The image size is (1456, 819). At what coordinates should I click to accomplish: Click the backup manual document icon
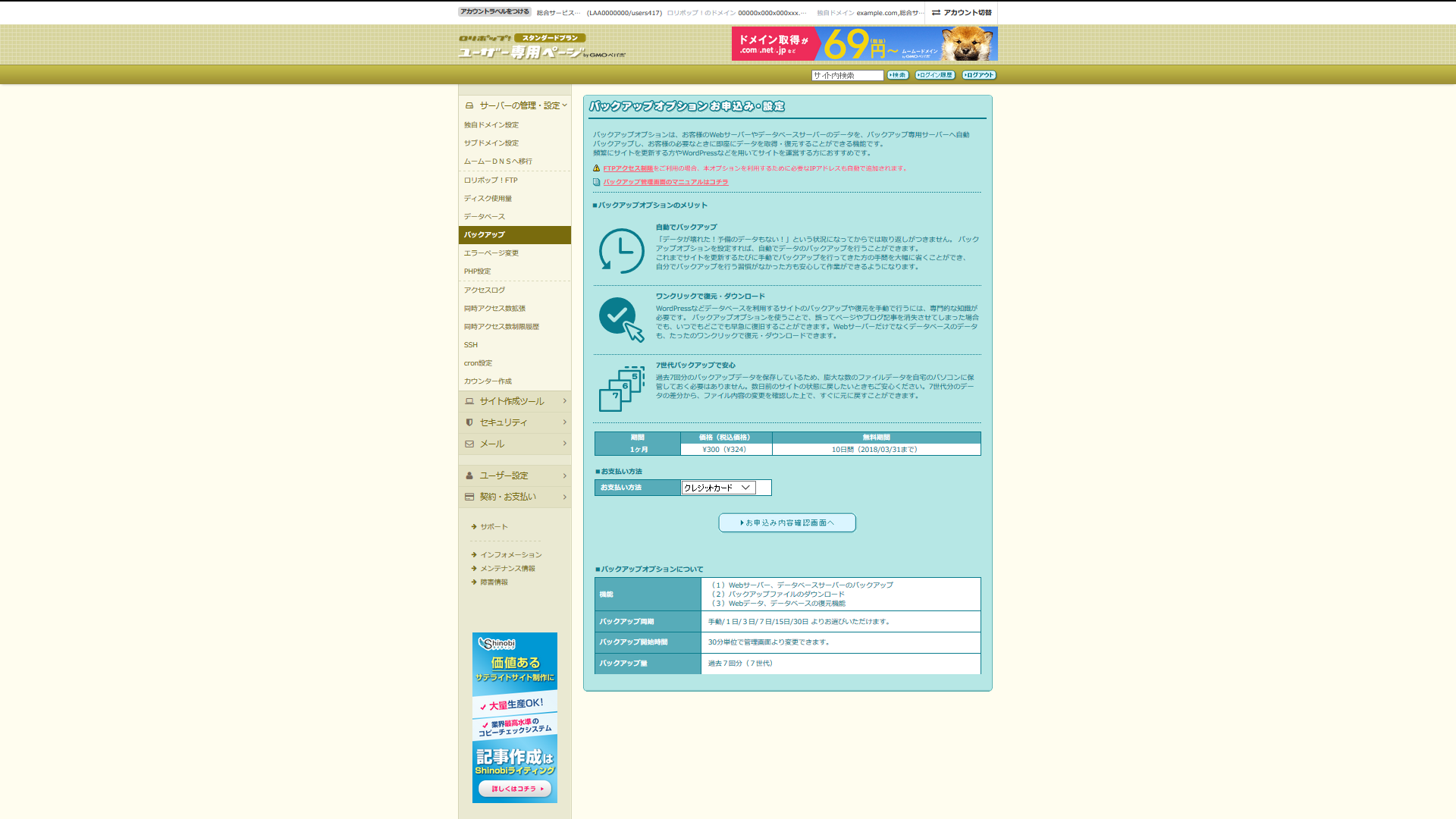click(596, 182)
